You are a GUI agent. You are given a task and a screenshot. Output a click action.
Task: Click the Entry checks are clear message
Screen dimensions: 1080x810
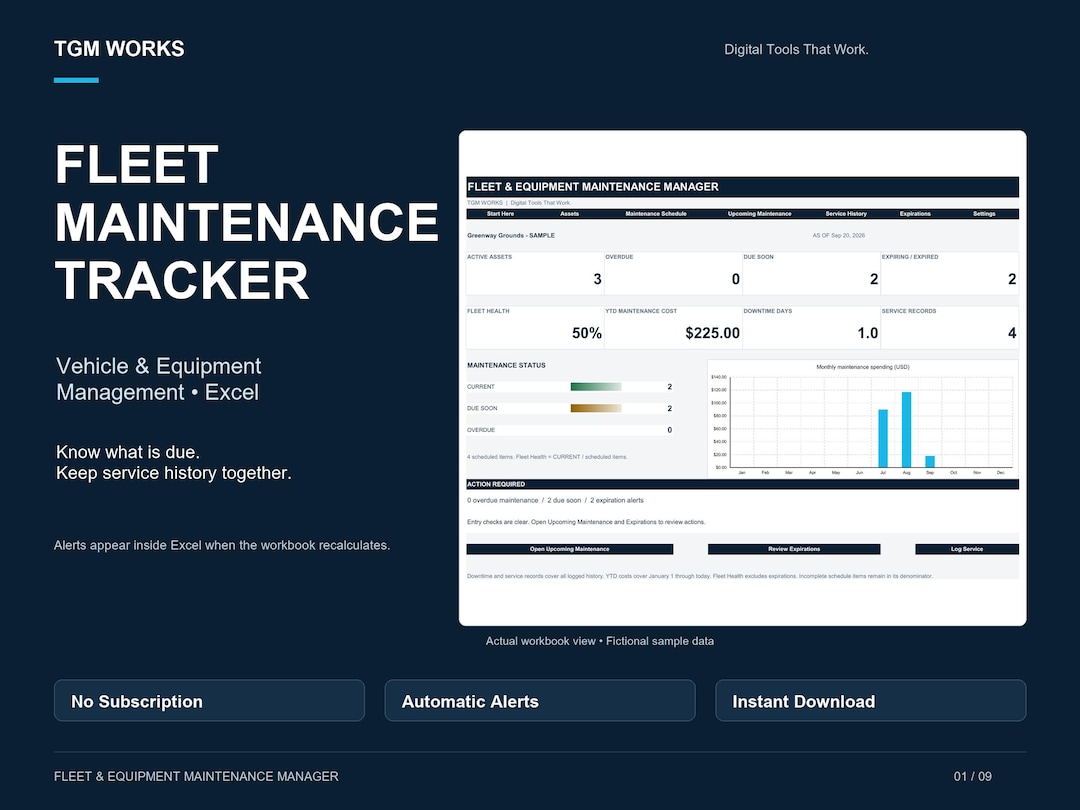(x=586, y=522)
